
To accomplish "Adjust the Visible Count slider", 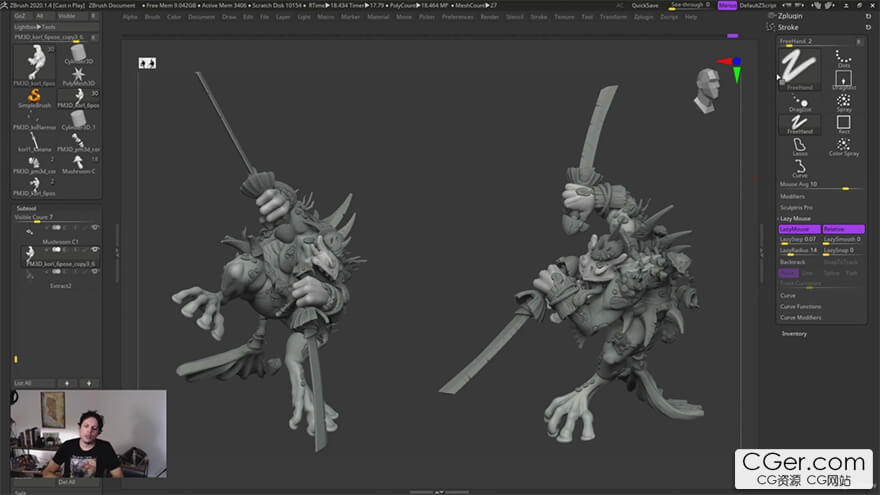I will pyautogui.click(x=57, y=218).
